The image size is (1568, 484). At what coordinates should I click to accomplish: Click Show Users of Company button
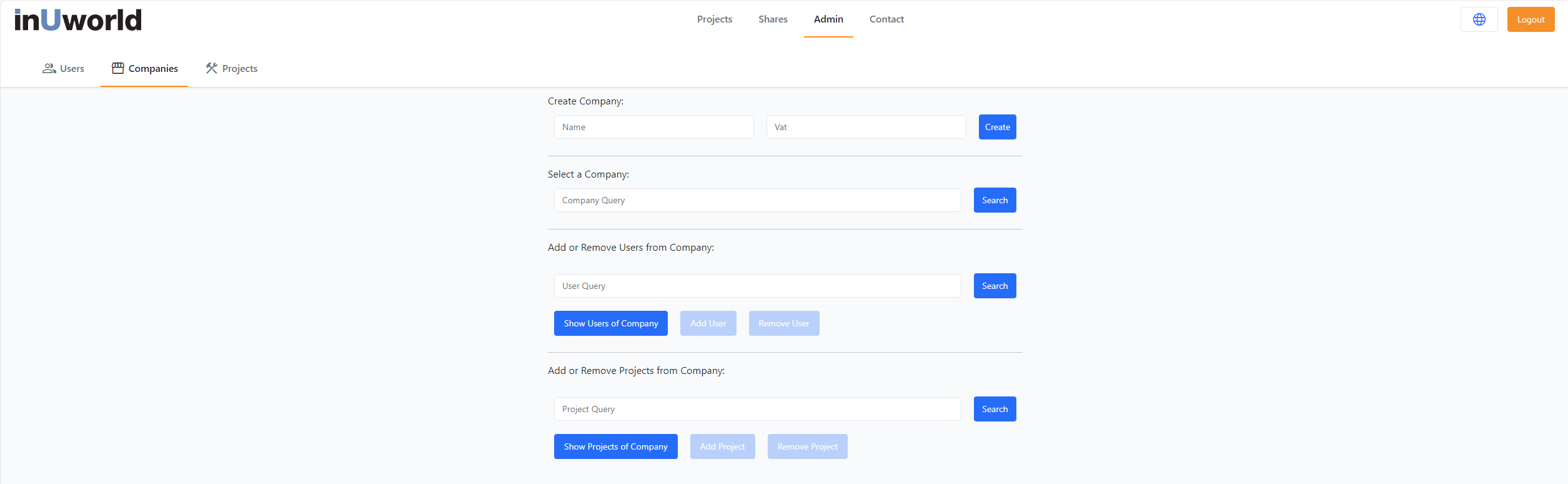(x=610, y=323)
